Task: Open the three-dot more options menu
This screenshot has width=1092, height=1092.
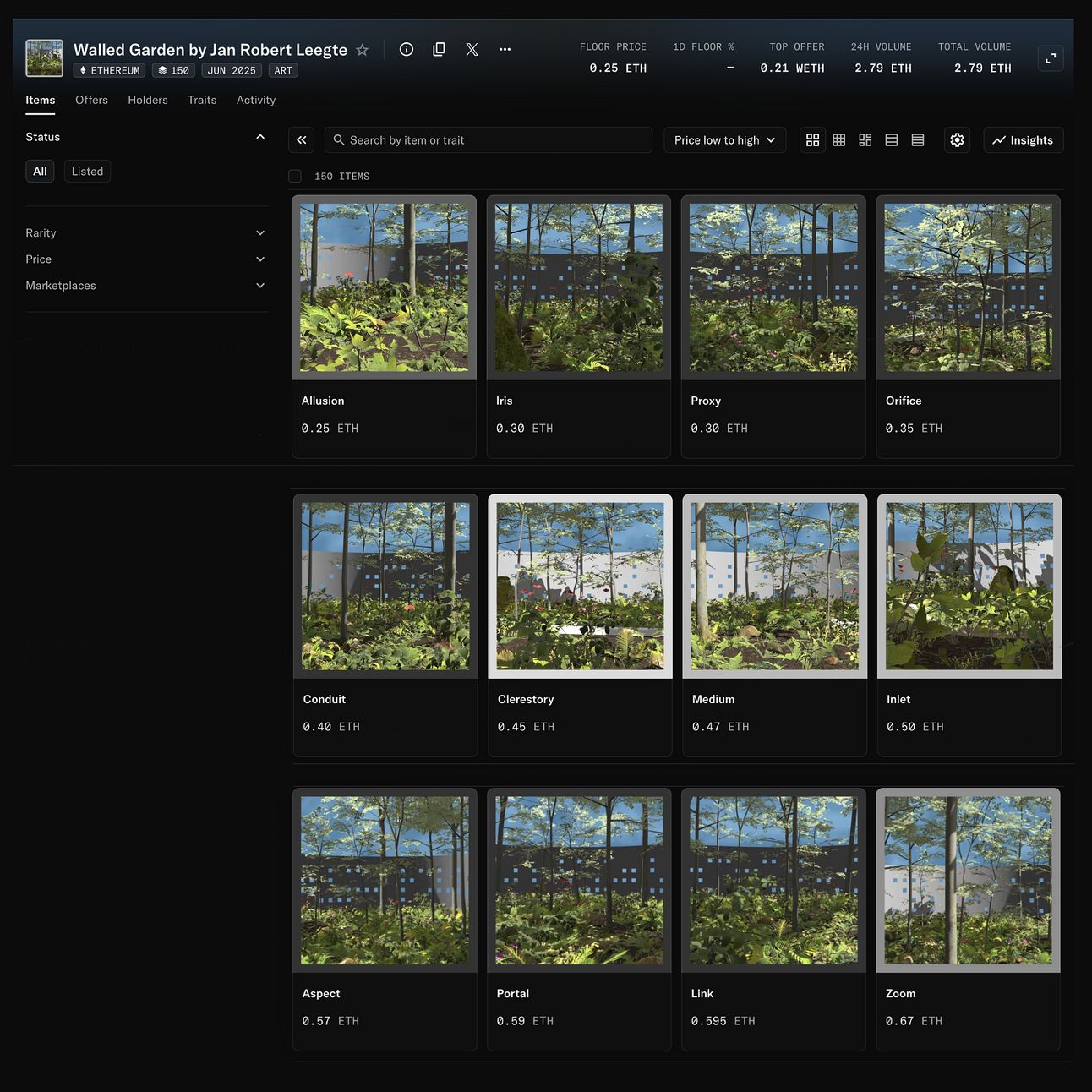Action: (505, 50)
